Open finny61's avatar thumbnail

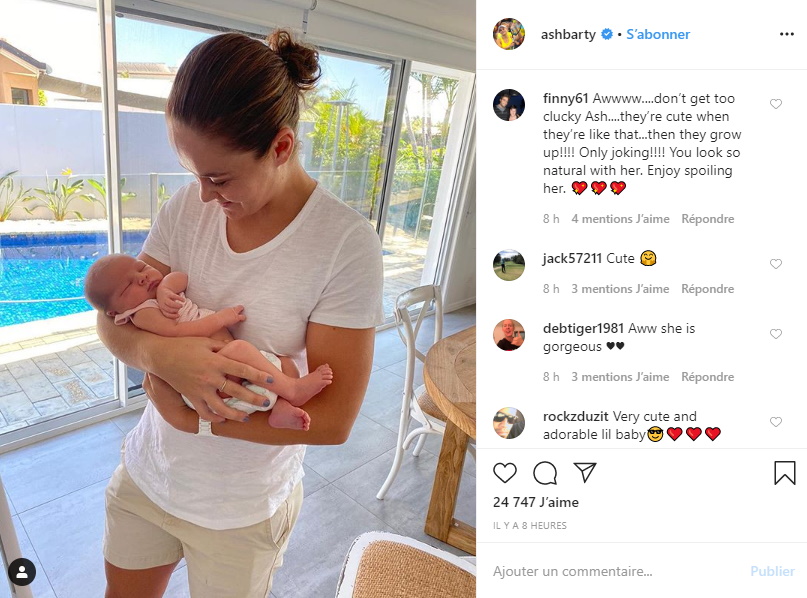coord(508,105)
